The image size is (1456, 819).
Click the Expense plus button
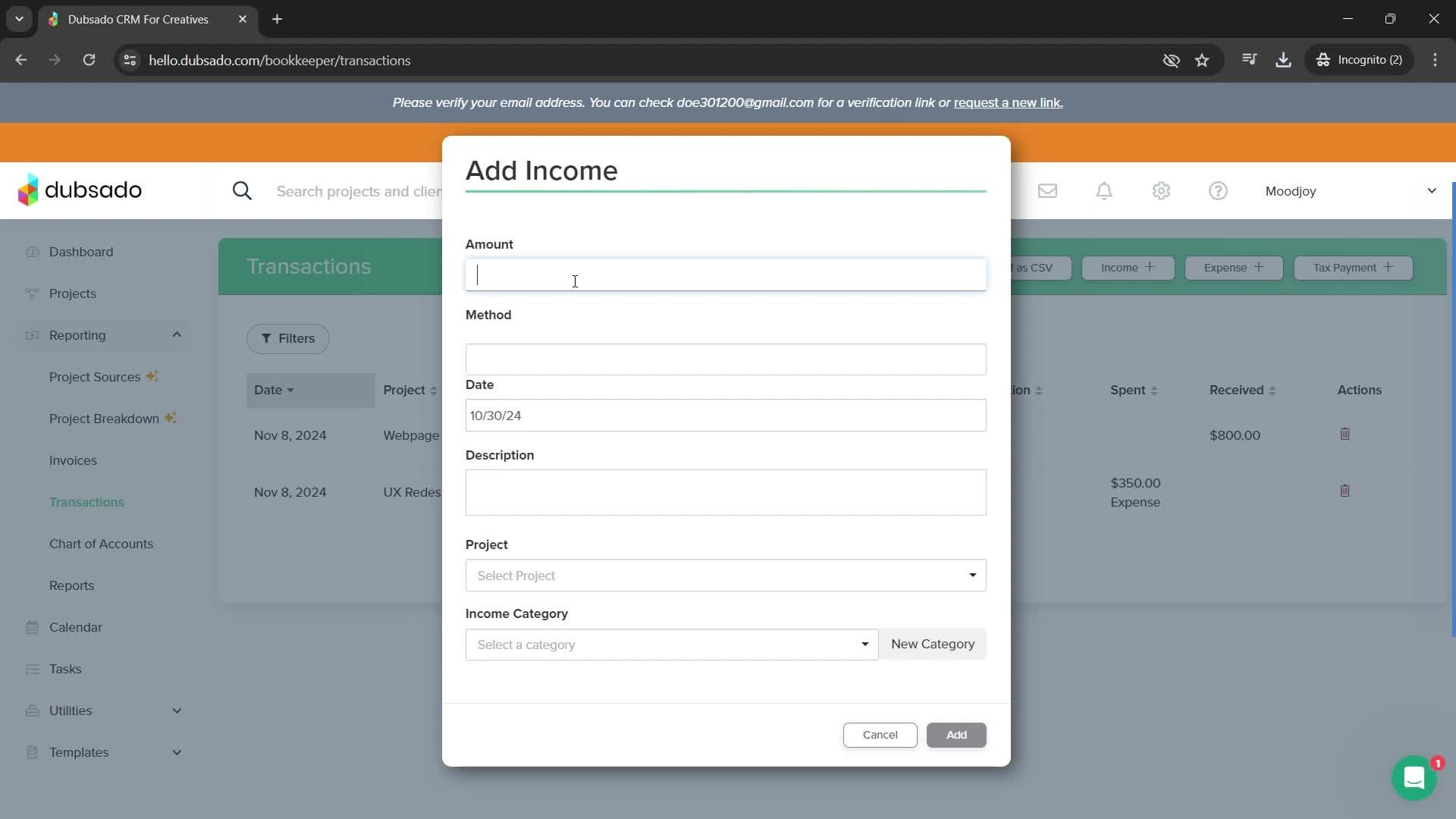coord(1234,268)
